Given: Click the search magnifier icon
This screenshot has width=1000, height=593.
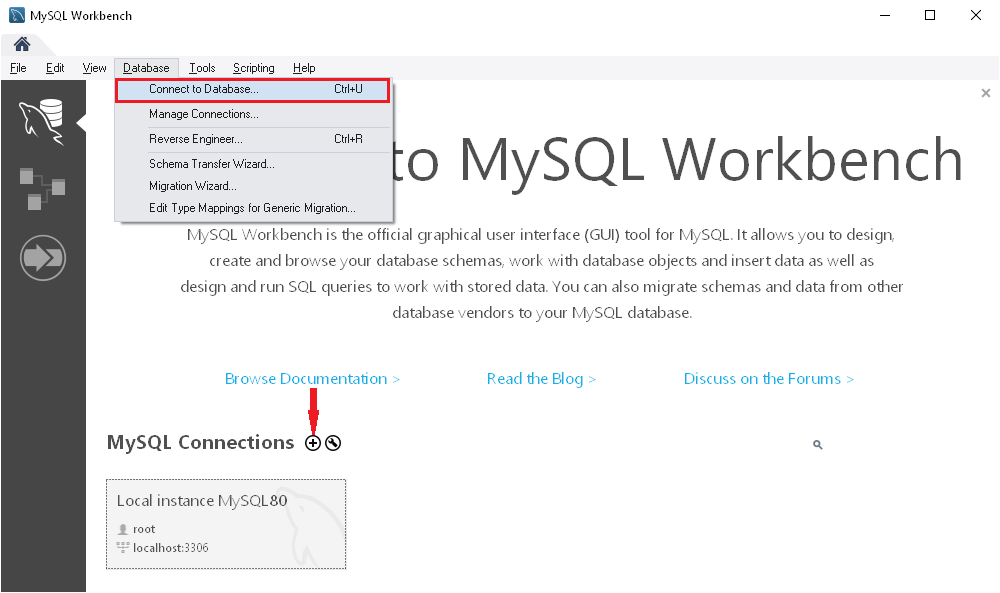Looking at the screenshot, I should (817, 444).
